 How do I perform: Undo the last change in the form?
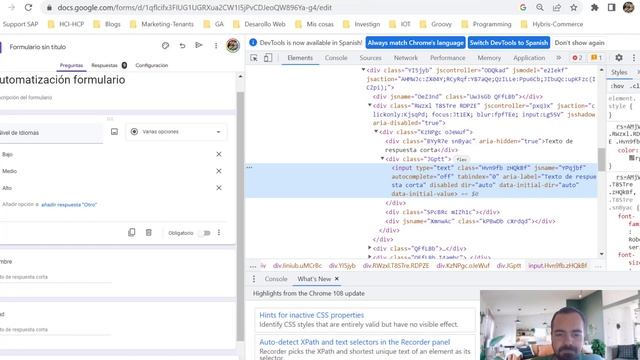182,45
